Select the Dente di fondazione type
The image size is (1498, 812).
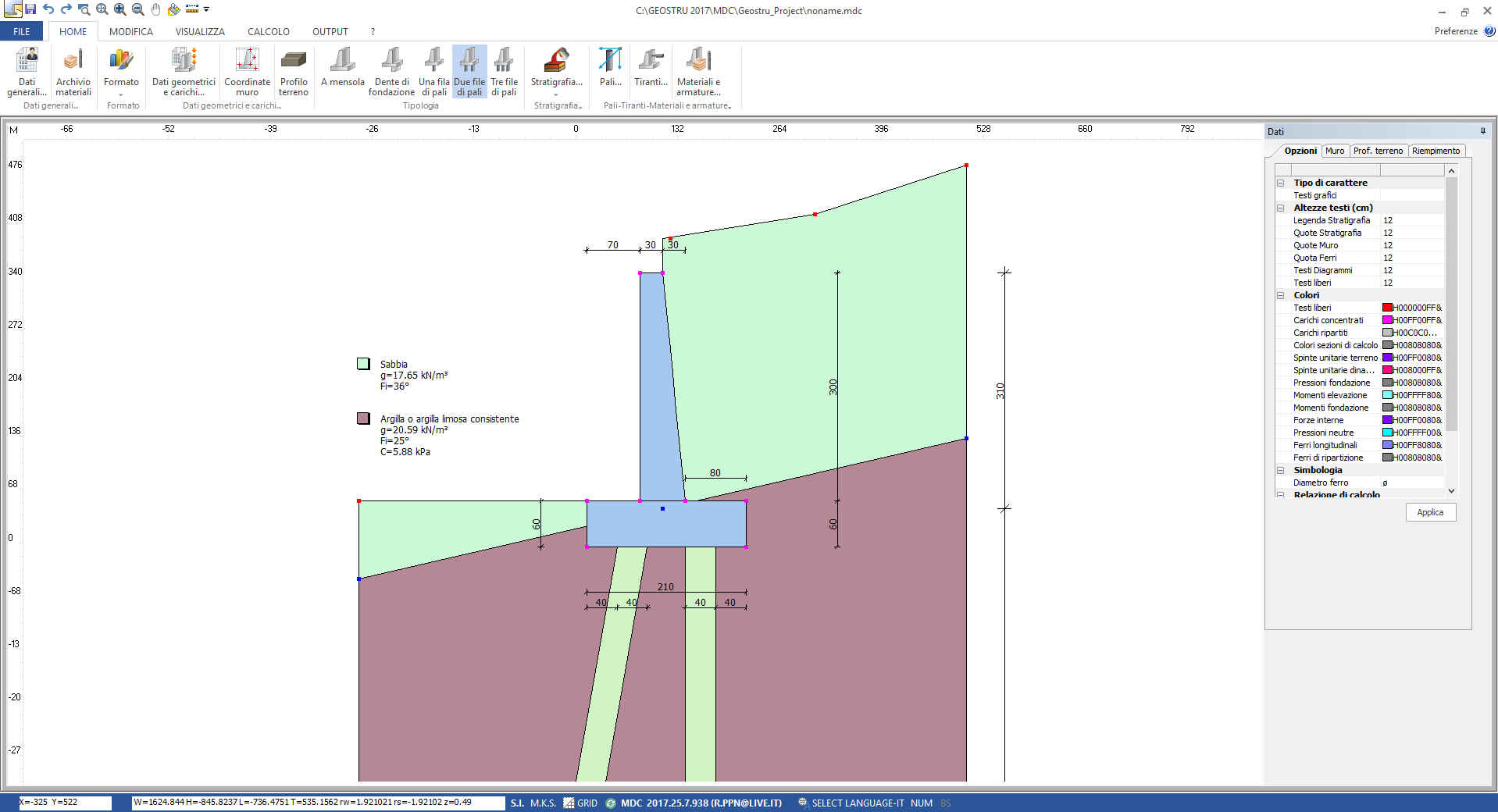point(392,71)
